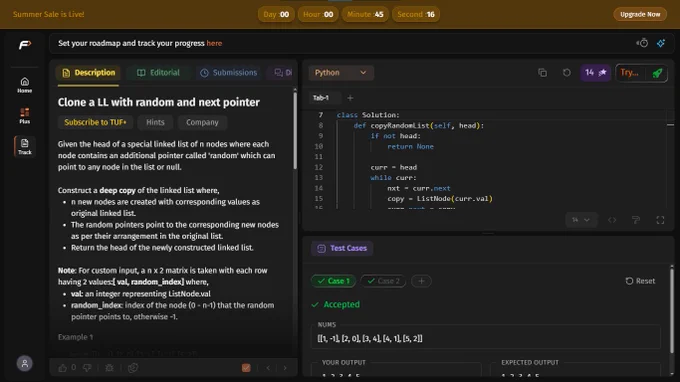Click the 14 stars badge

click(595, 73)
